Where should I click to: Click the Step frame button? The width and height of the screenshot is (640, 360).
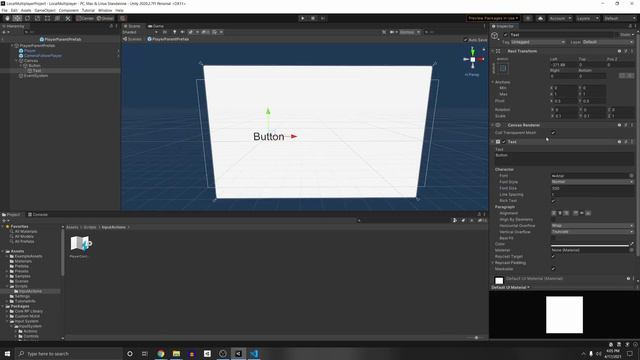(322, 18)
